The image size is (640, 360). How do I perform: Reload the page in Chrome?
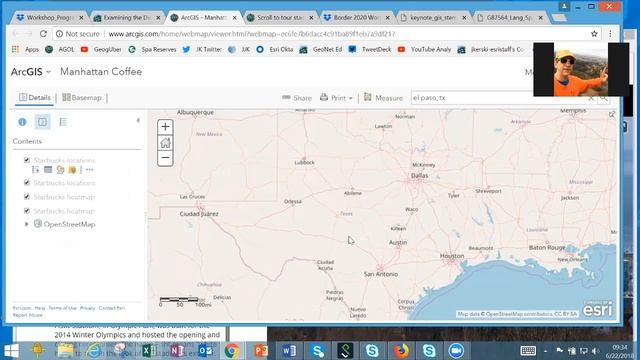point(43,34)
